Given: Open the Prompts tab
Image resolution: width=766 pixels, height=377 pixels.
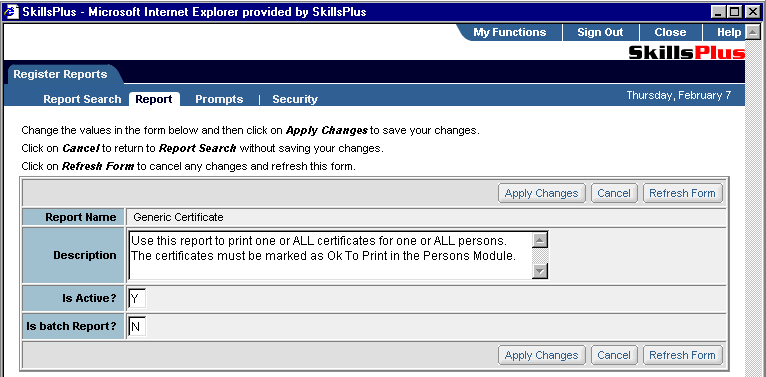Looking at the screenshot, I should (x=219, y=99).
